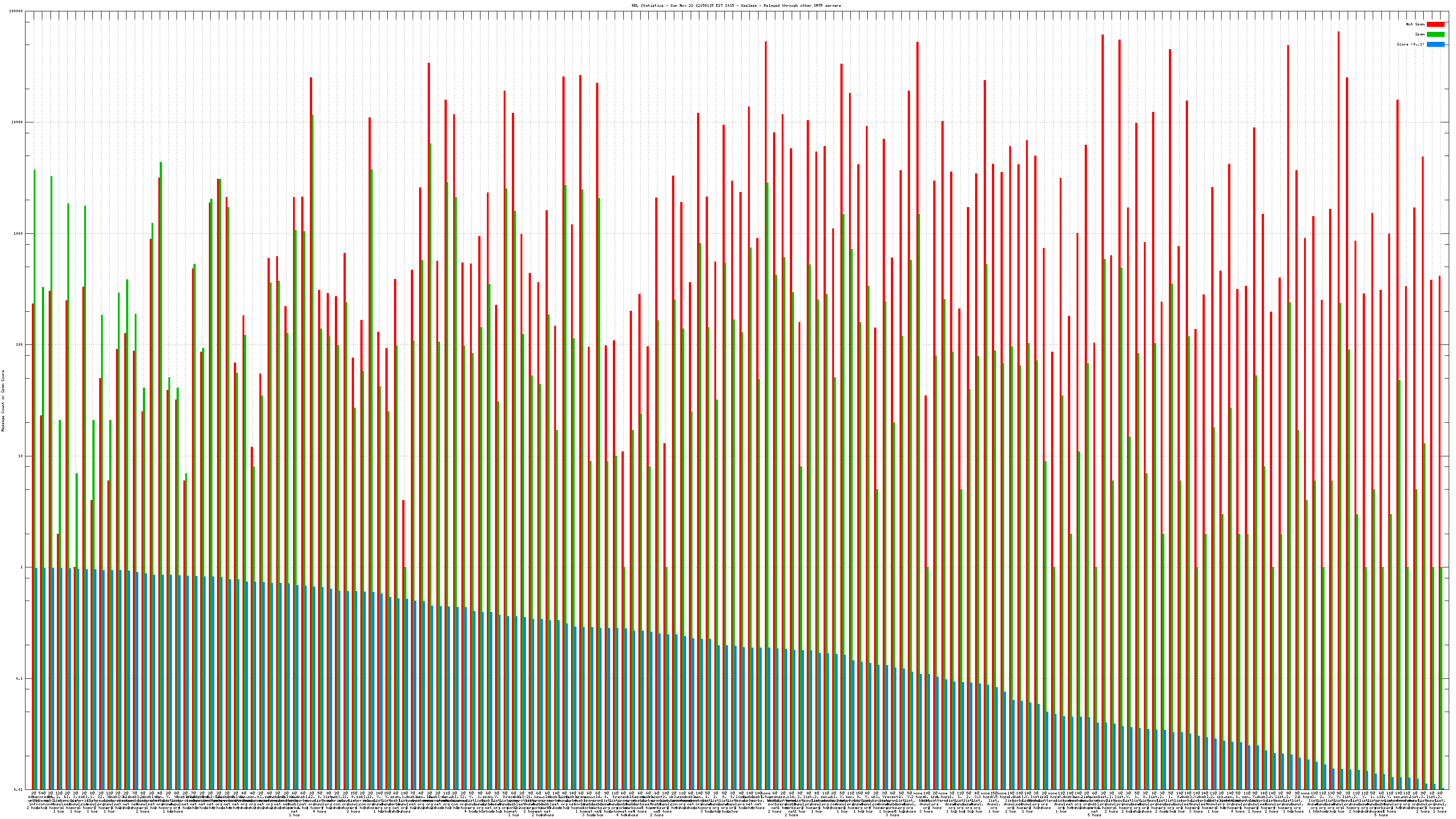Viewport: 1456px width, 819px height.
Task: Select the "Not Spam" legend label
Action: tap(1416, 24)
